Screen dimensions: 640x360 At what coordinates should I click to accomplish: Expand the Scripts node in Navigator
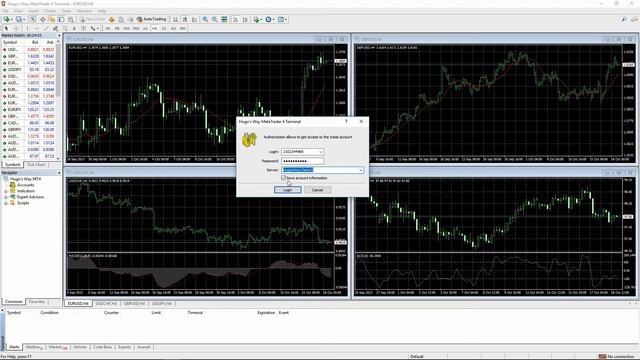6,203
